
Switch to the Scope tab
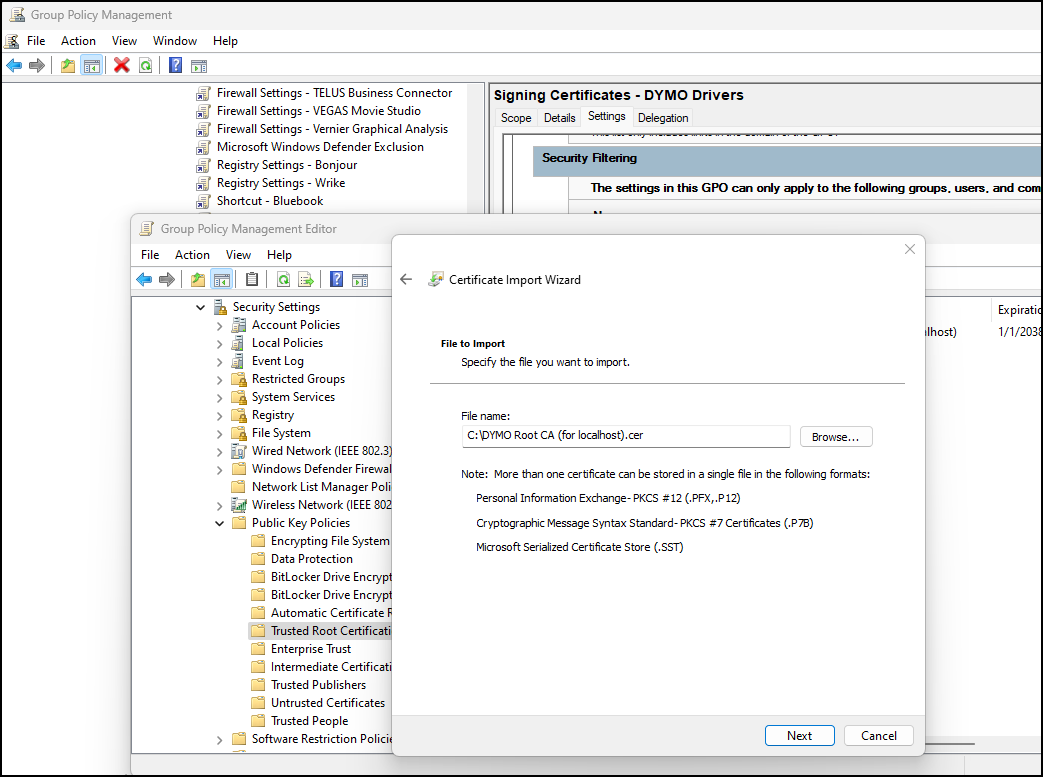516,118
